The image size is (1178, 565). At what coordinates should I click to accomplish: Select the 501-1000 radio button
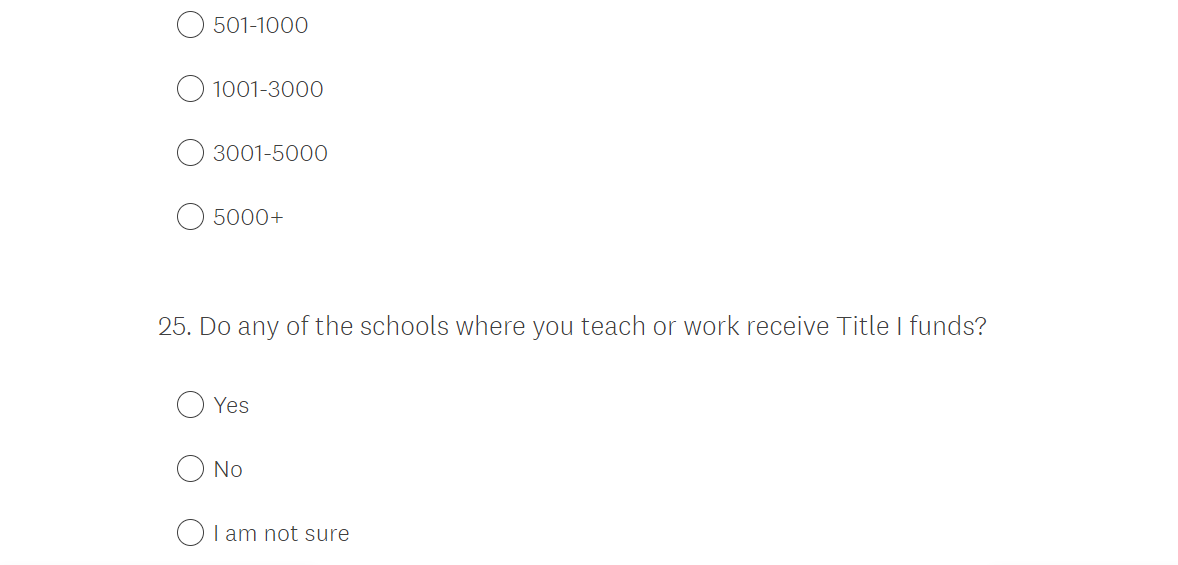(x=190, y=25)
